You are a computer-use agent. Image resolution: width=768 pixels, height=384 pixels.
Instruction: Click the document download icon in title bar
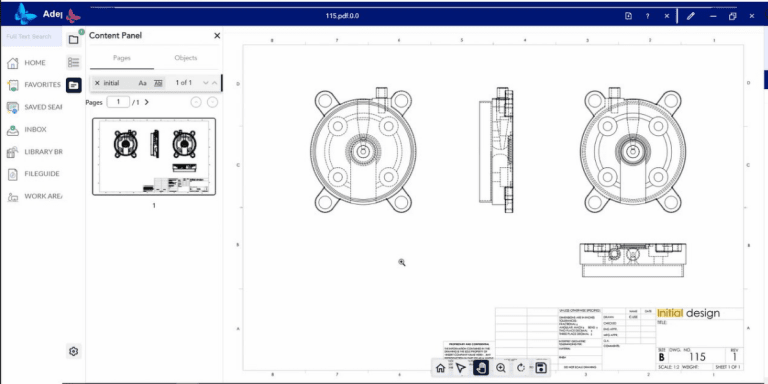(629, 16)
